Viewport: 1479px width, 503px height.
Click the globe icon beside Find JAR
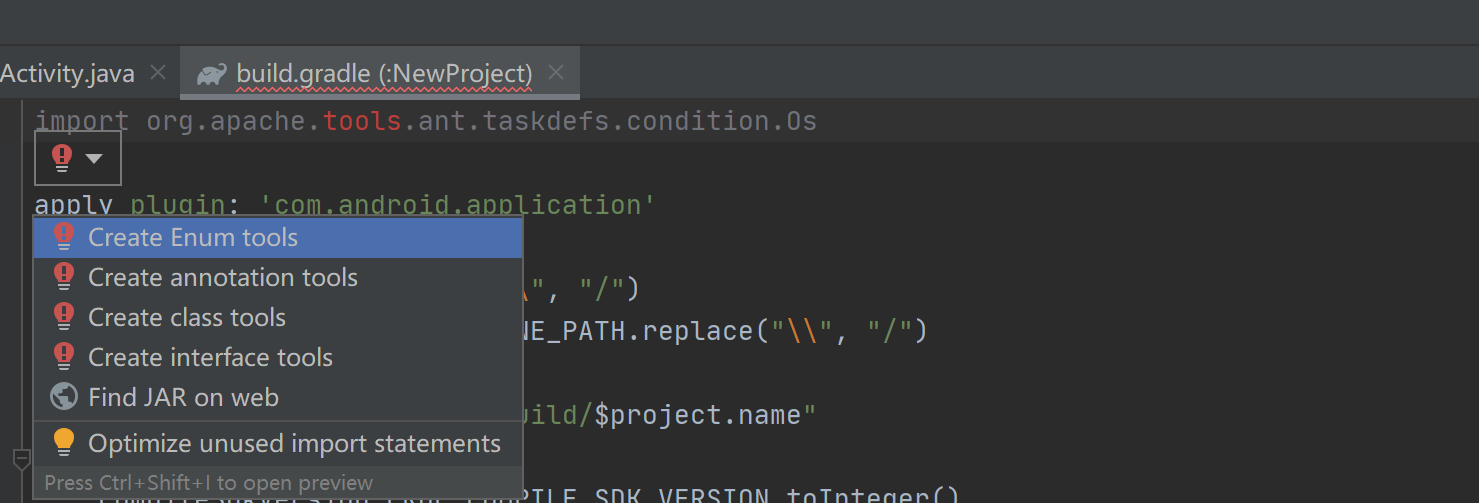coord(64,397)
